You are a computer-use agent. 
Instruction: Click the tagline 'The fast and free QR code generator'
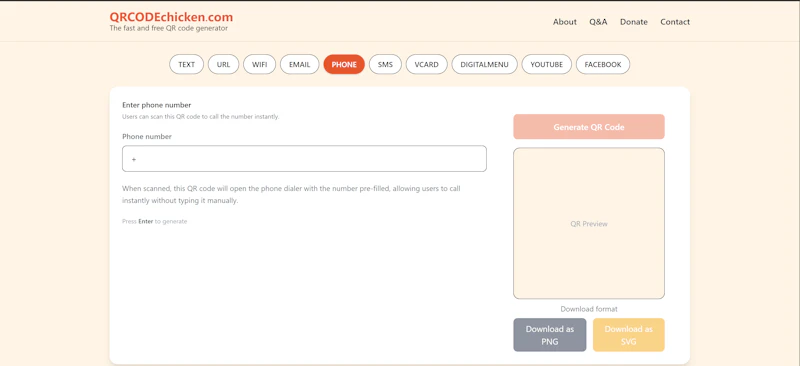click(x=169, y=29)
